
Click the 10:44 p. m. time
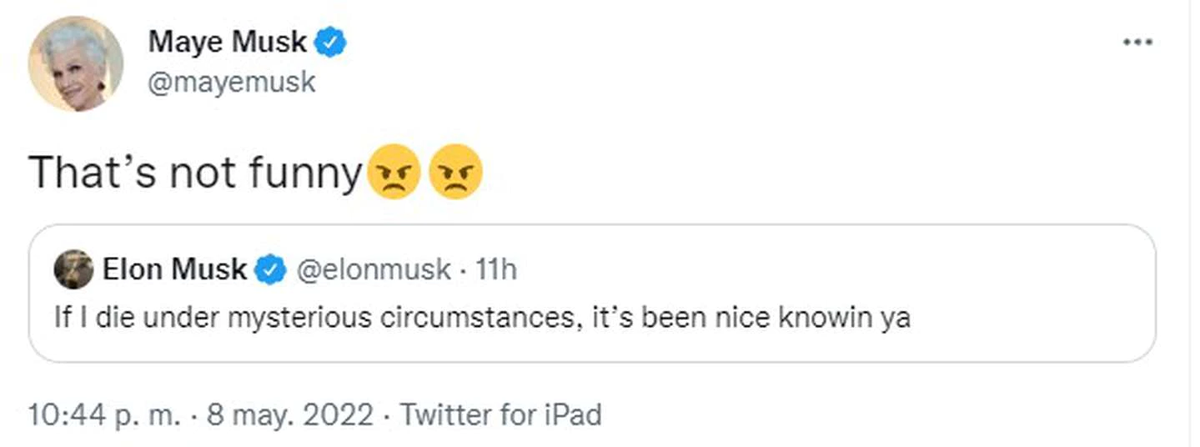pos(102,414)
